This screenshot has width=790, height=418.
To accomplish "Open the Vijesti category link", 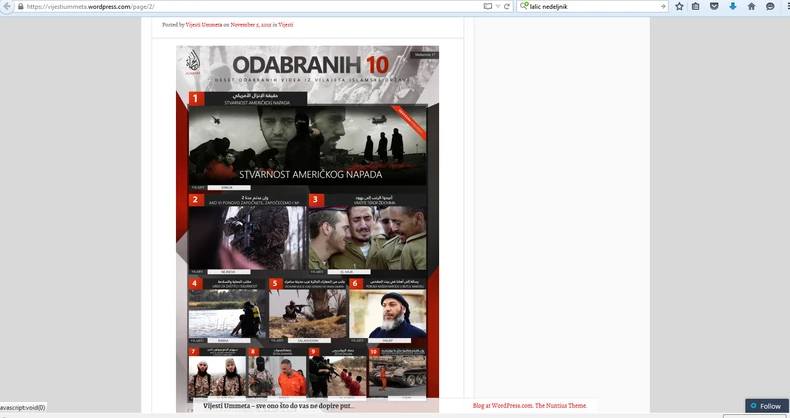I will pos(286,25).
